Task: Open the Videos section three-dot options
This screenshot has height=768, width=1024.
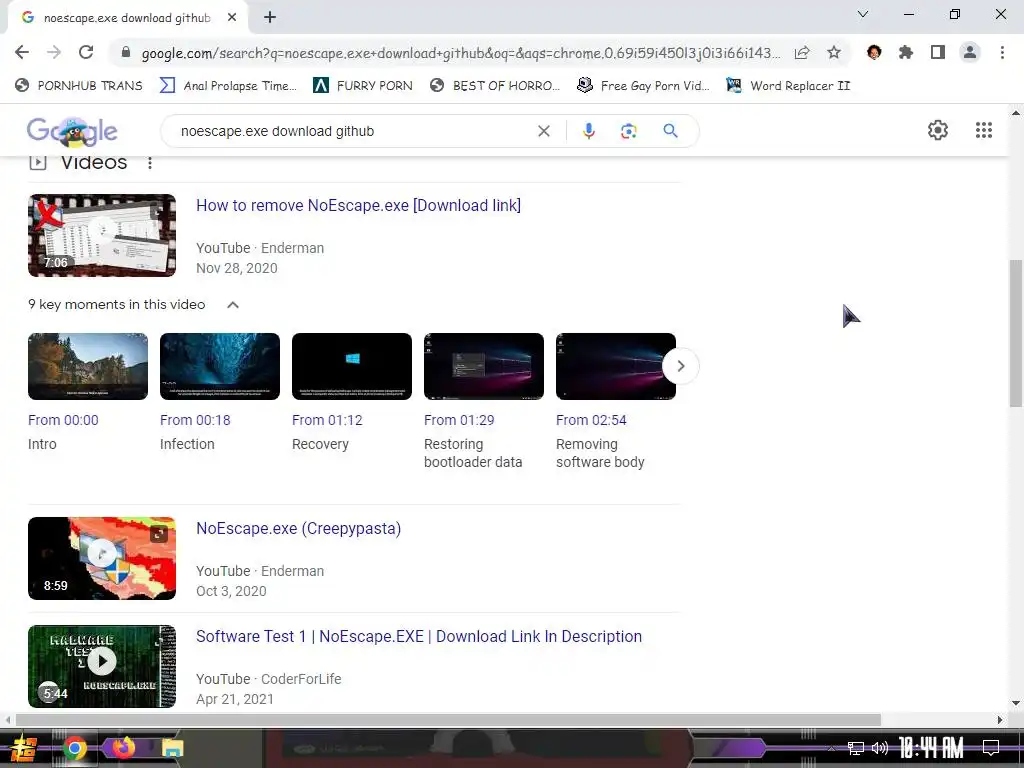Action: click(150, 163)
